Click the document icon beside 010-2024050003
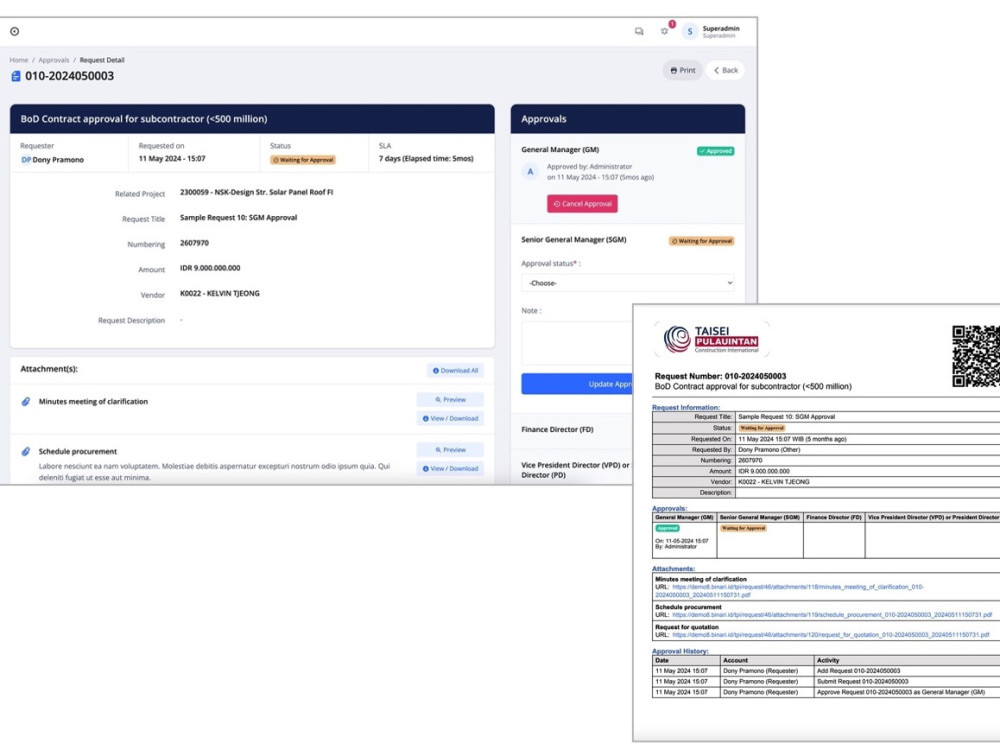 click(x=16, y=77)
